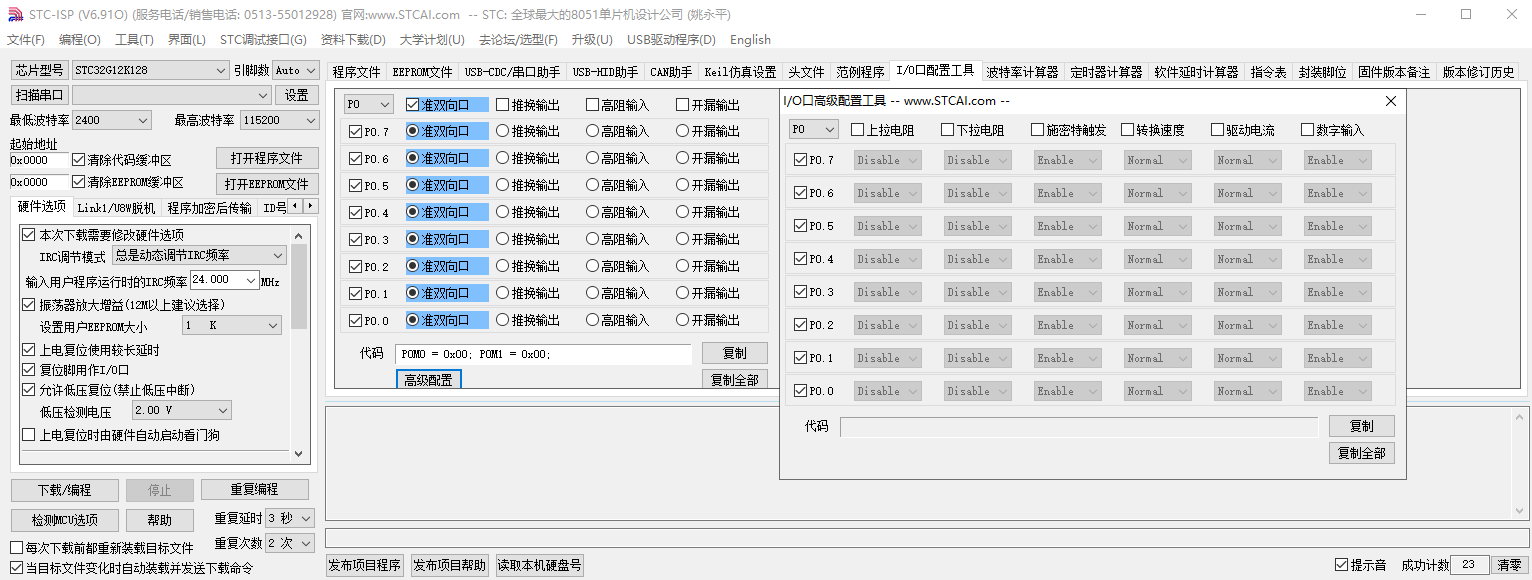
Task: Toggle the 提示音 checkbox
Action: coord(1342,565)
